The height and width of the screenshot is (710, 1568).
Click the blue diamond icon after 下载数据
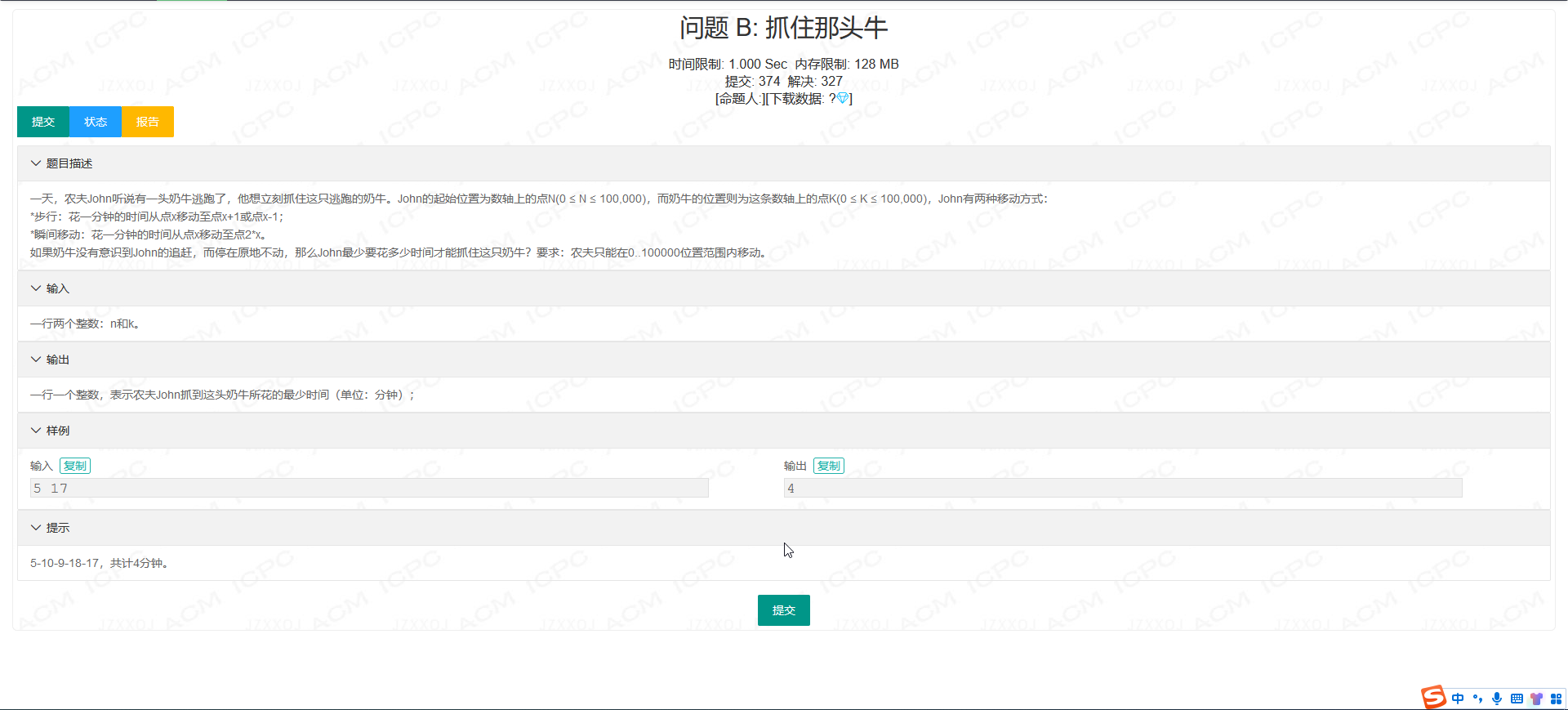(x=842, y=98)
